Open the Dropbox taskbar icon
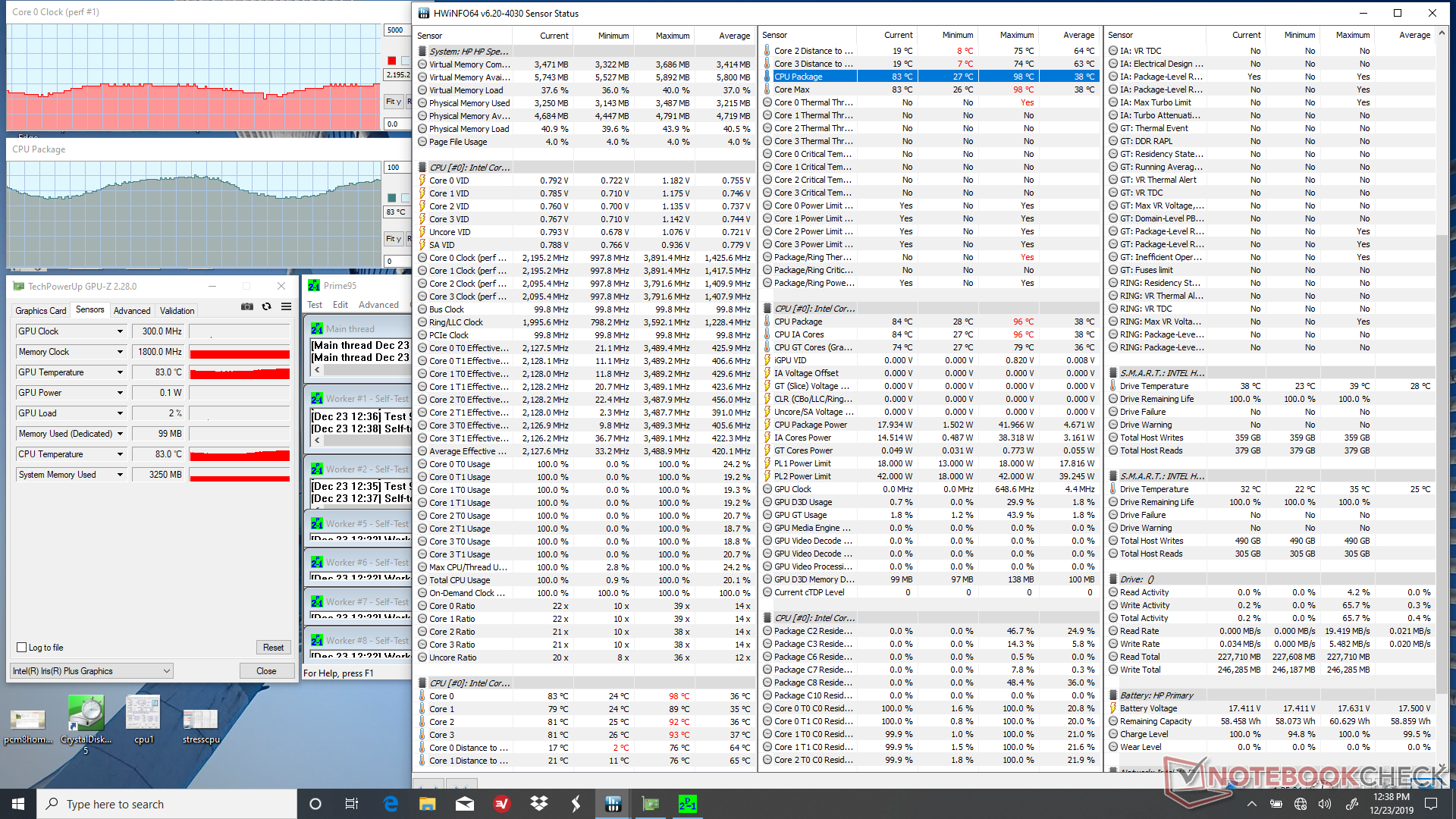 tap(539, 804)
